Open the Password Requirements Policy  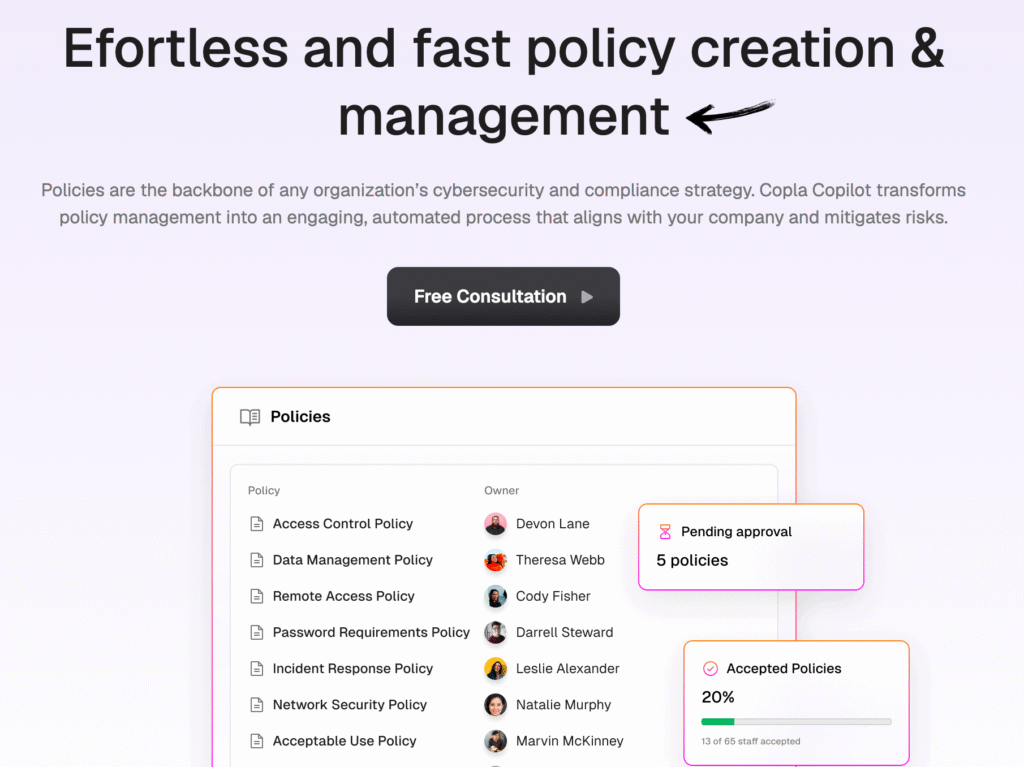click(371, 632)
